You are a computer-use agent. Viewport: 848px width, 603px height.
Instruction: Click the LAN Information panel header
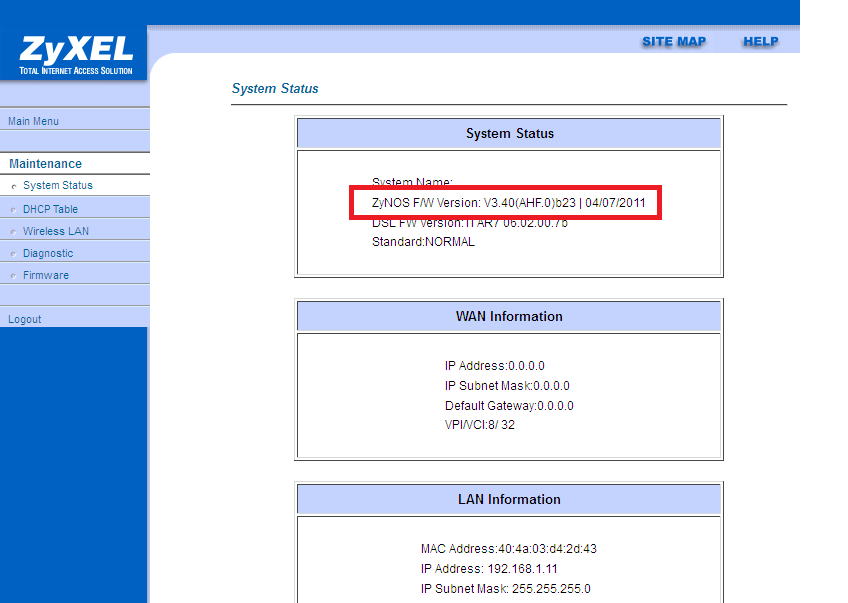tap(509, 499)
